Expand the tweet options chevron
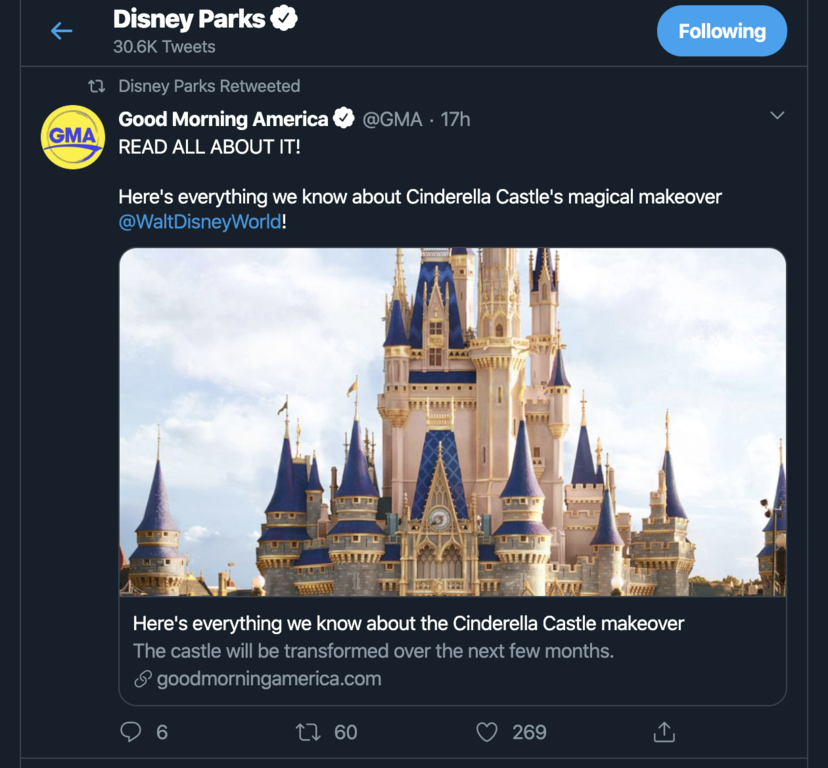The height and width of the screenshot is (768, 828). 777,116
